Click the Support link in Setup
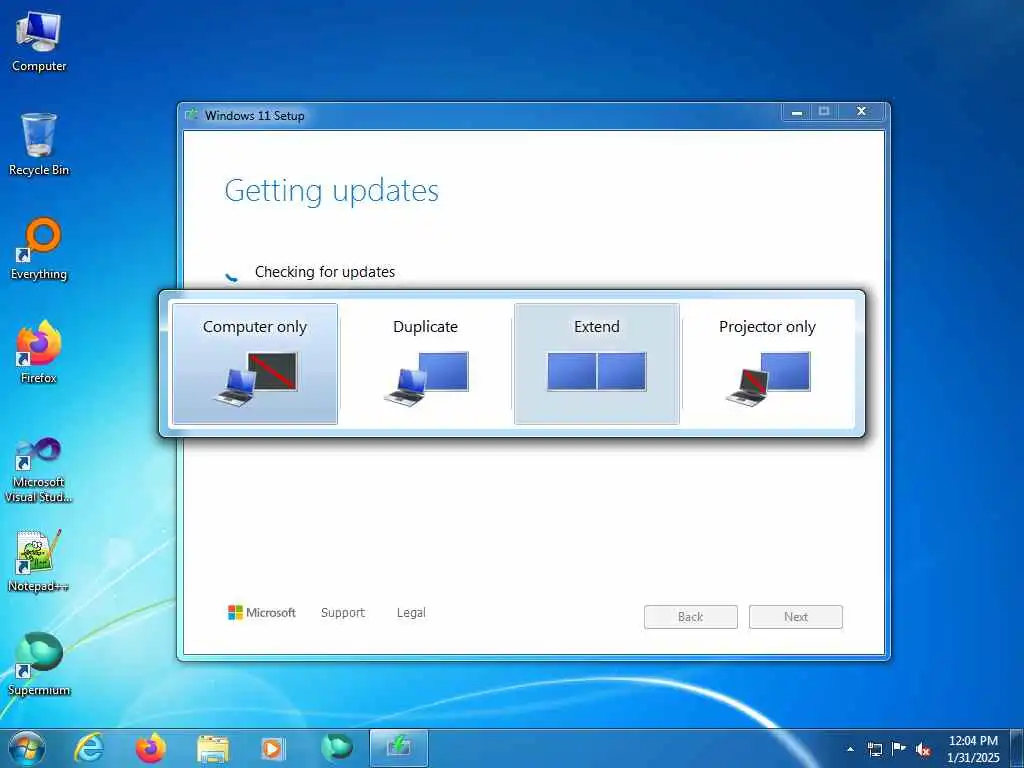This screenshot has width=1024, height=768. (343, 613)
